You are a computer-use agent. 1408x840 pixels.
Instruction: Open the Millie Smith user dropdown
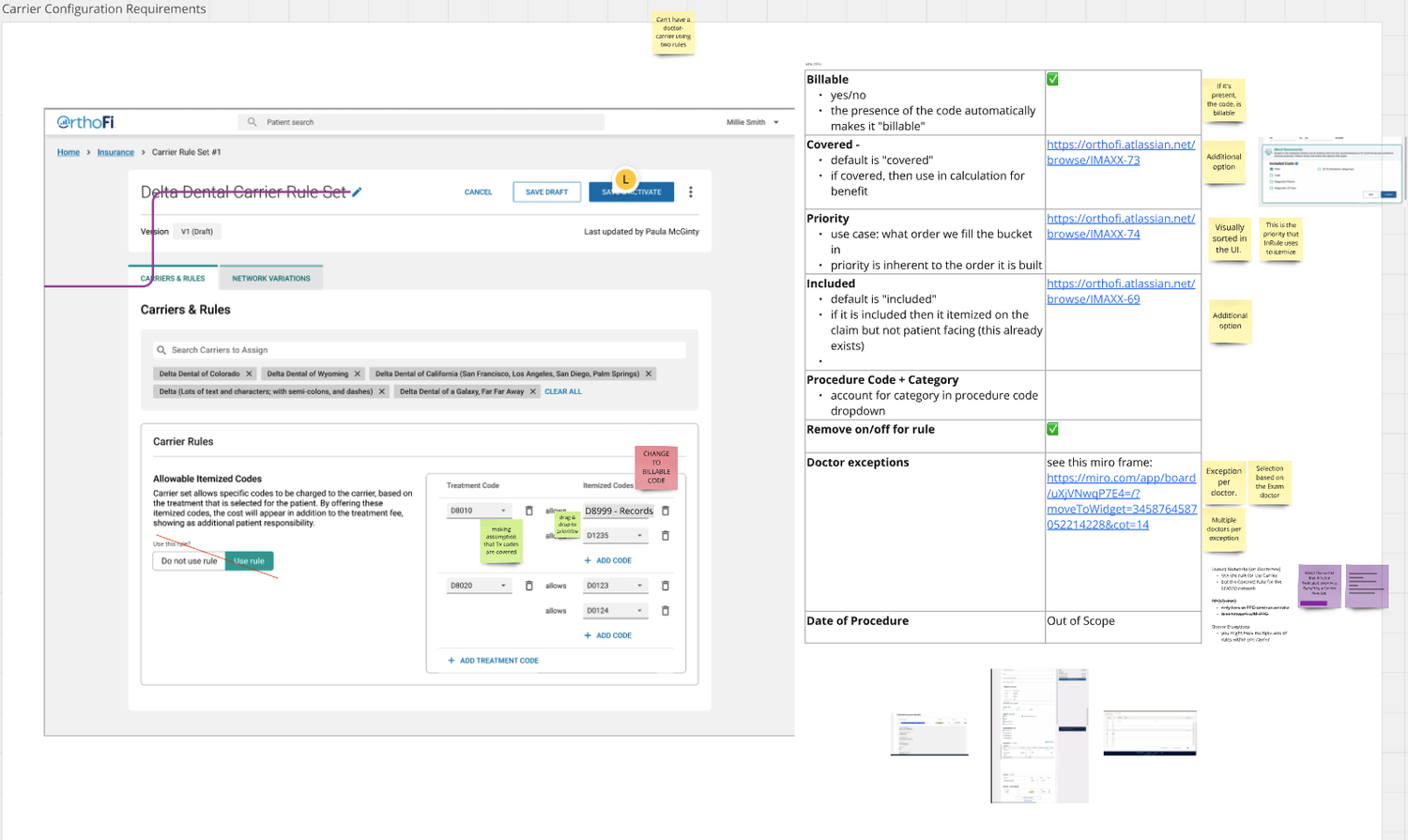(753, 122)
